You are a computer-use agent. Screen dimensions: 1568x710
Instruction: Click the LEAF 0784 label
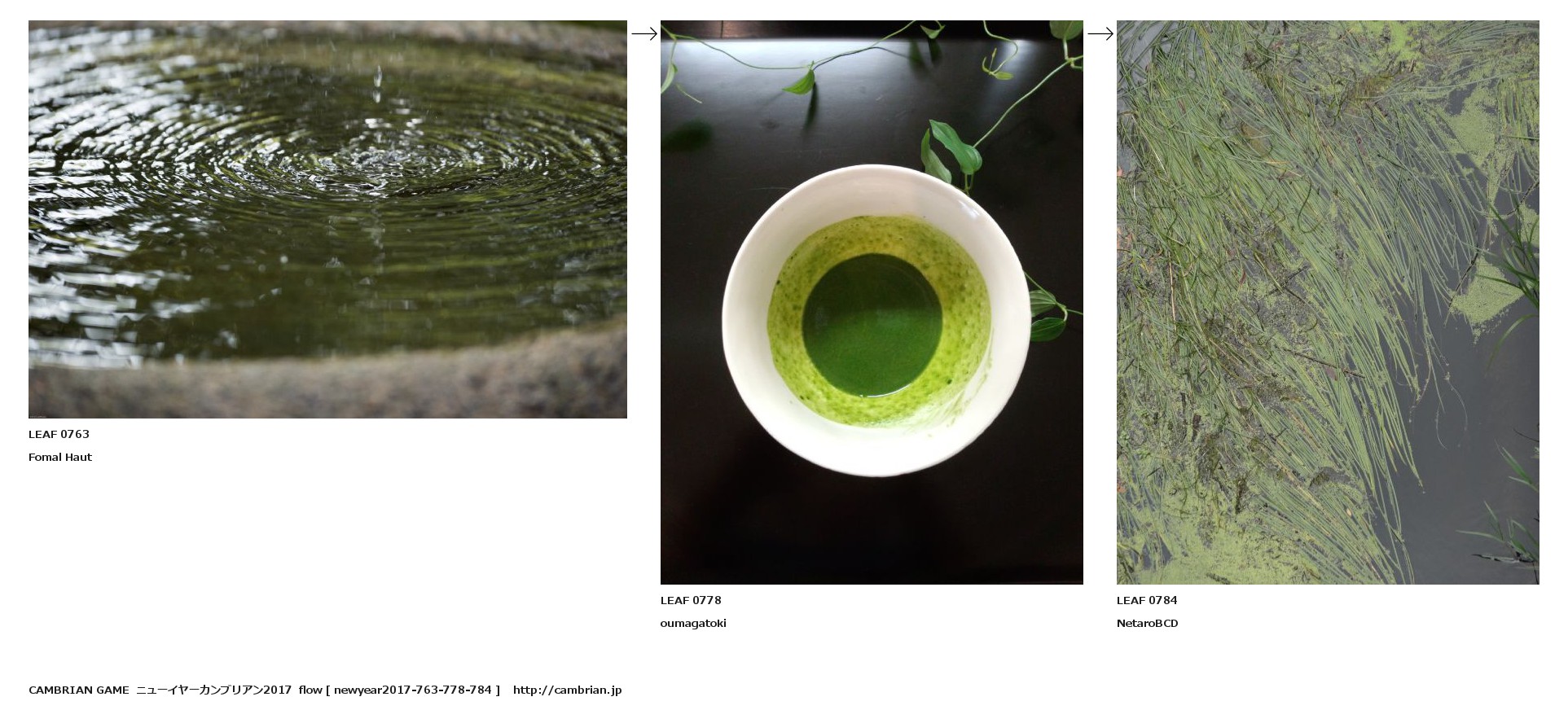[x=1147, y=600]
